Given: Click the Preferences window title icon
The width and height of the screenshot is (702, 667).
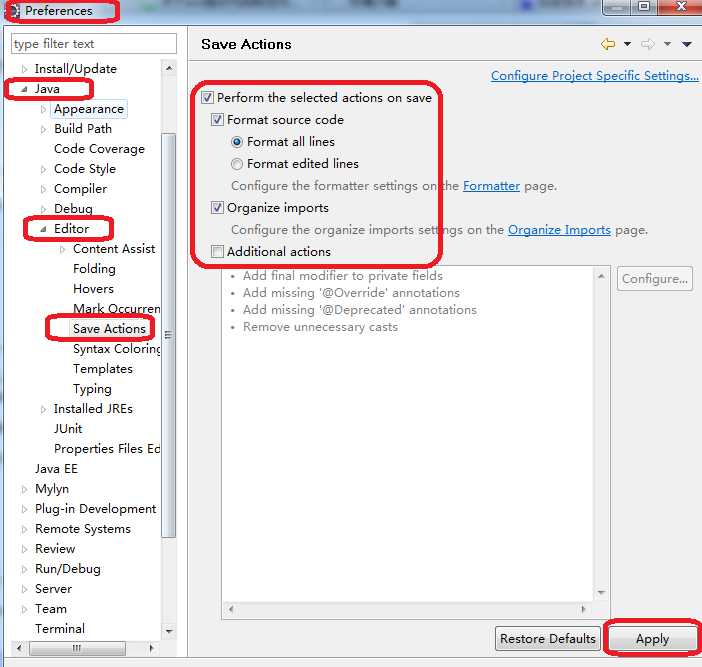Looking at the screenshot, I should [14, 11].
